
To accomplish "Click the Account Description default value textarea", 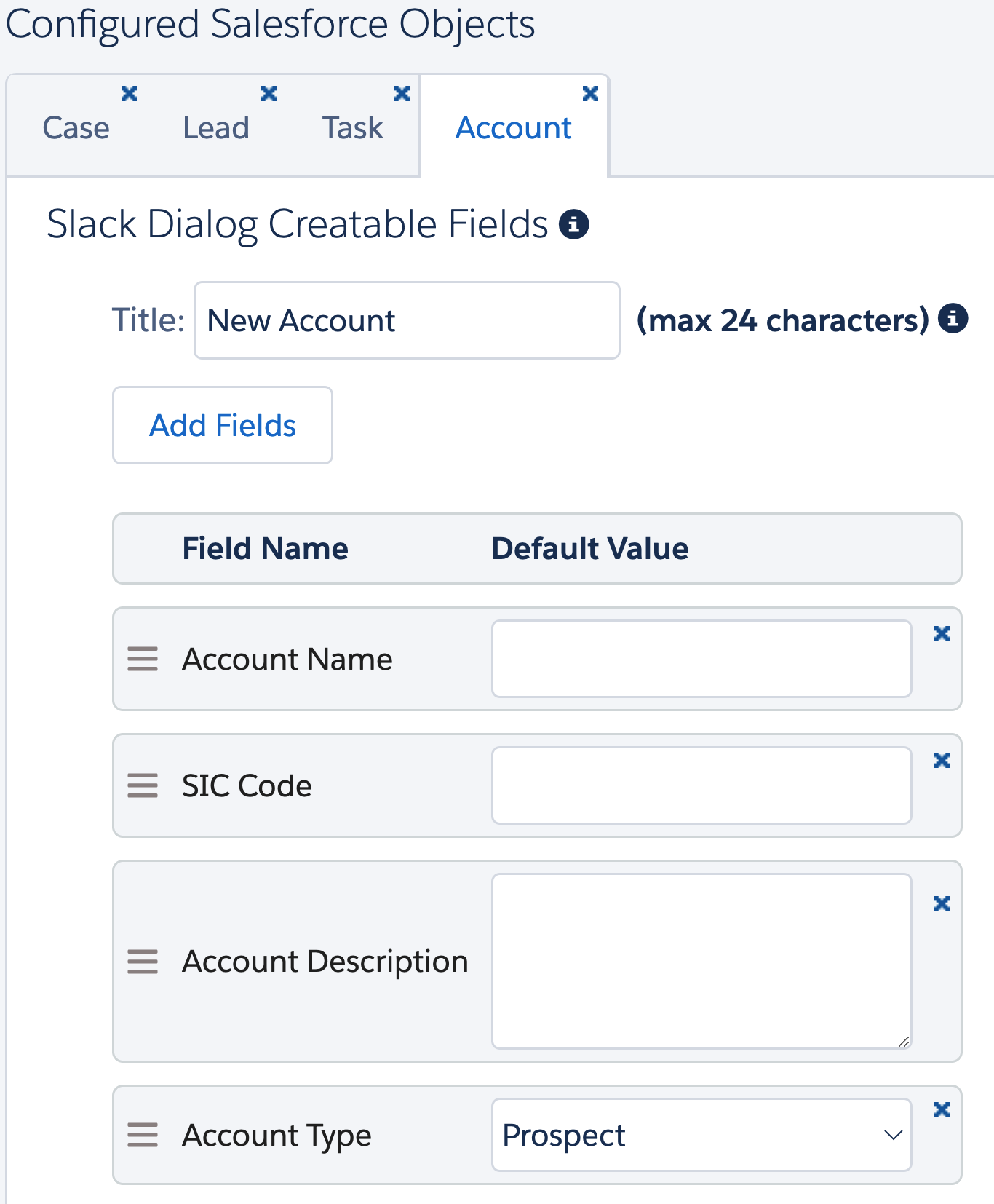I will pyautogui.click(x=701, y=961).
